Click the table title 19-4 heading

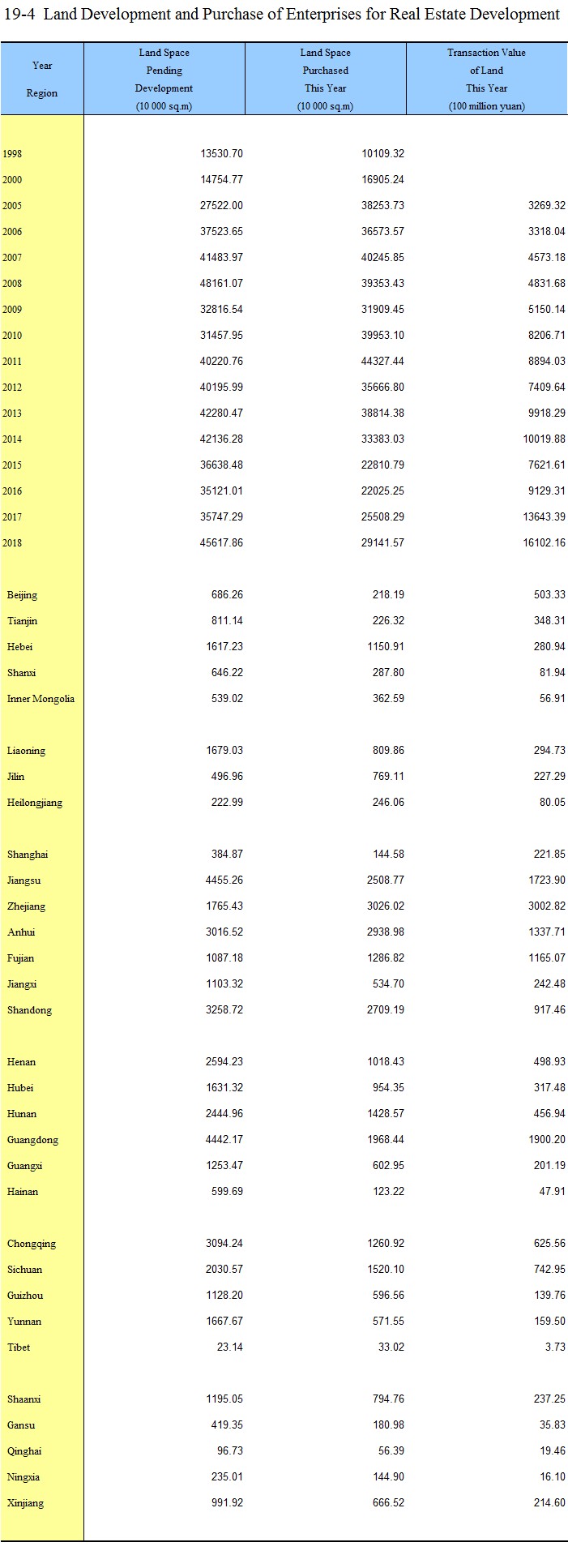(x=281, y=14)
